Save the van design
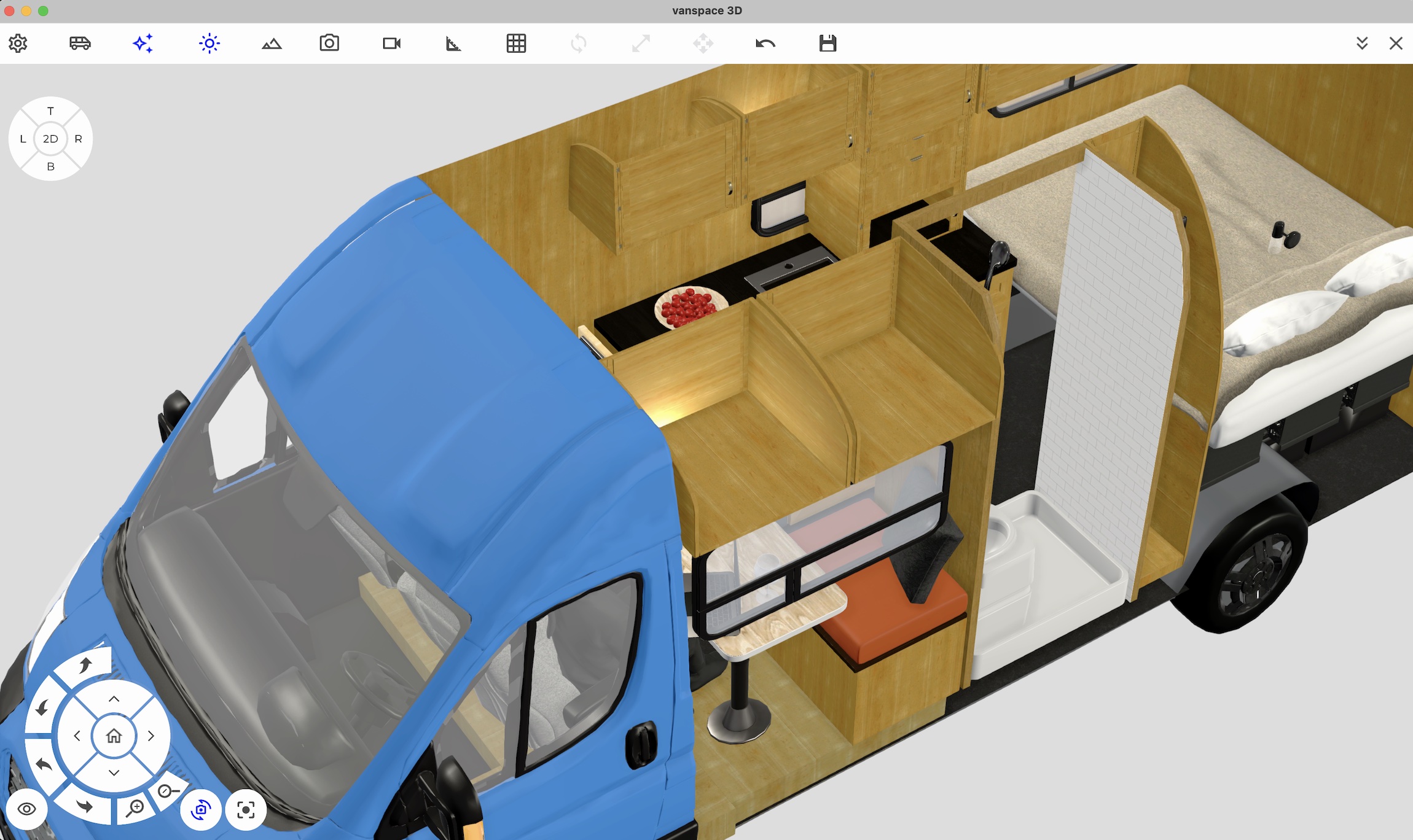Screen dimensions: 1413x840 point(828,44)
